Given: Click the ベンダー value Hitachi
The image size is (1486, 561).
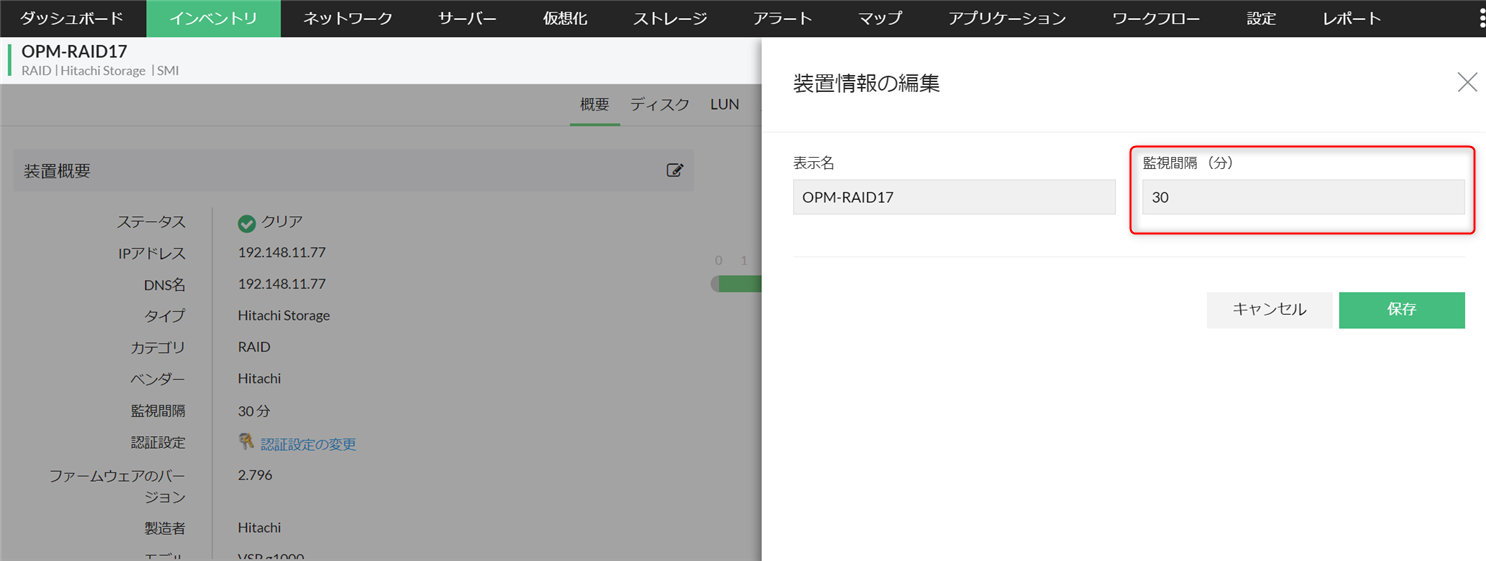Looking at the screenshot, I should [x=259, y=378].
